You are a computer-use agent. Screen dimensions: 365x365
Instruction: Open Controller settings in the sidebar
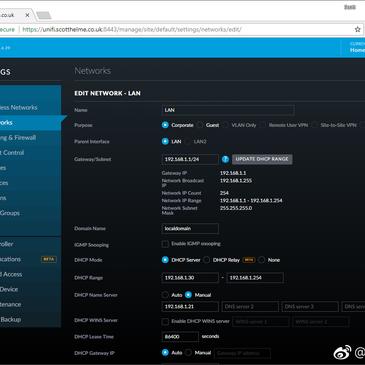(30, 244)
